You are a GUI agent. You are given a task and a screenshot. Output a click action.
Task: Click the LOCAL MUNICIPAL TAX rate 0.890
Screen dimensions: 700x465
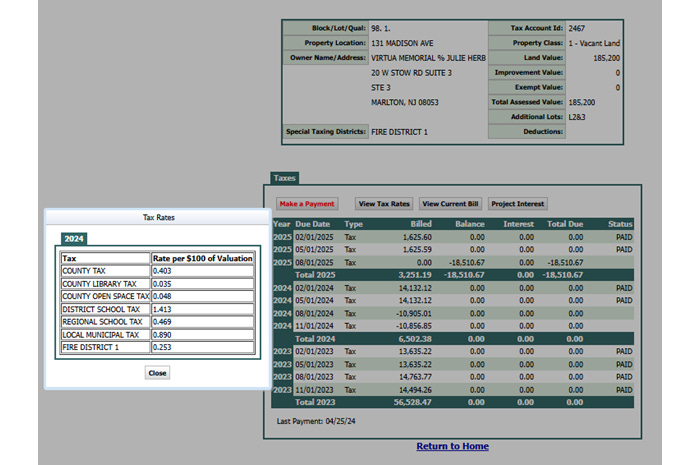pyautogui.click(x=203, y=335)
